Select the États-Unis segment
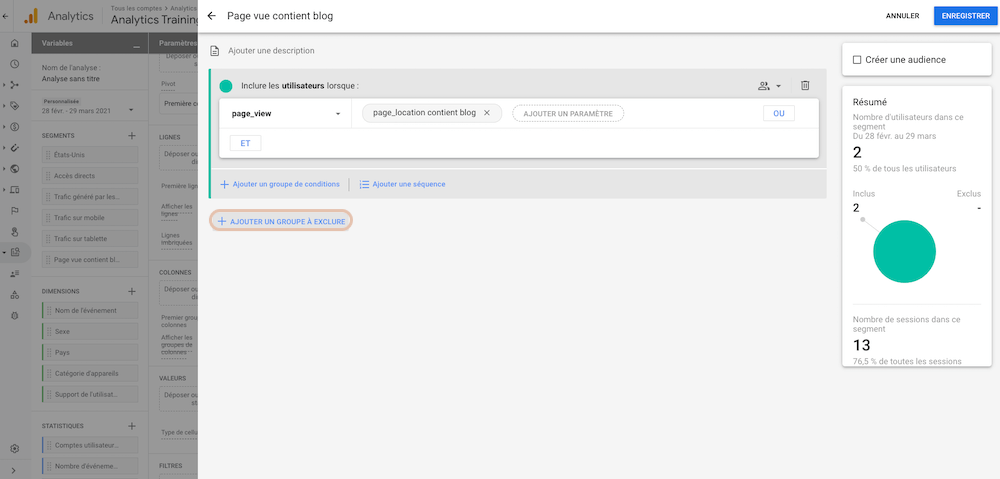The height and width of the screenshot is (479, 1000). tap(90, 155)
